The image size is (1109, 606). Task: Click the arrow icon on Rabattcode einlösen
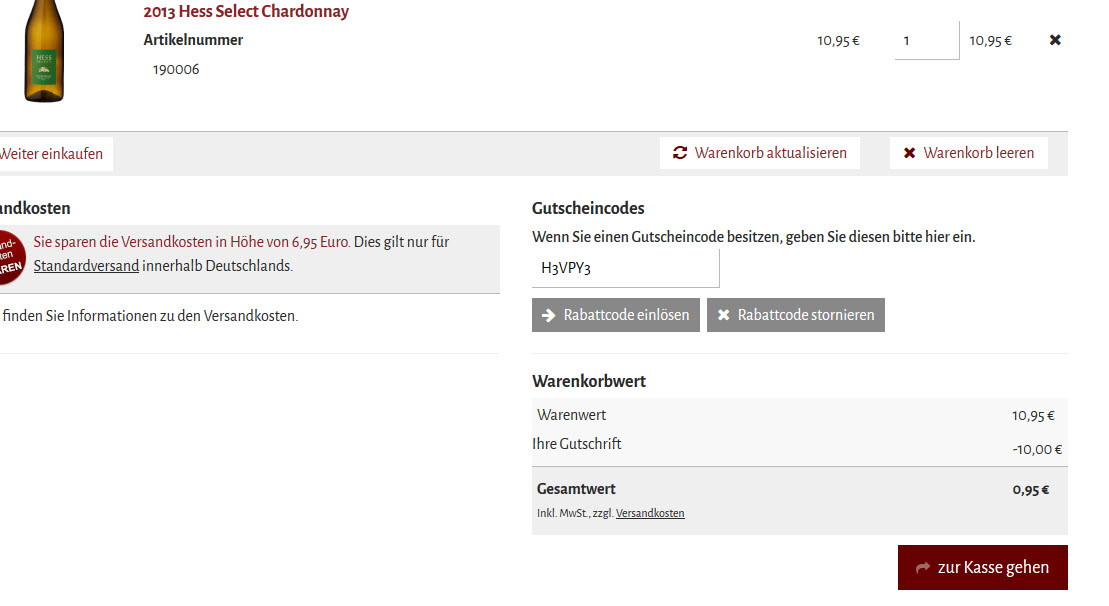[548, 315]
